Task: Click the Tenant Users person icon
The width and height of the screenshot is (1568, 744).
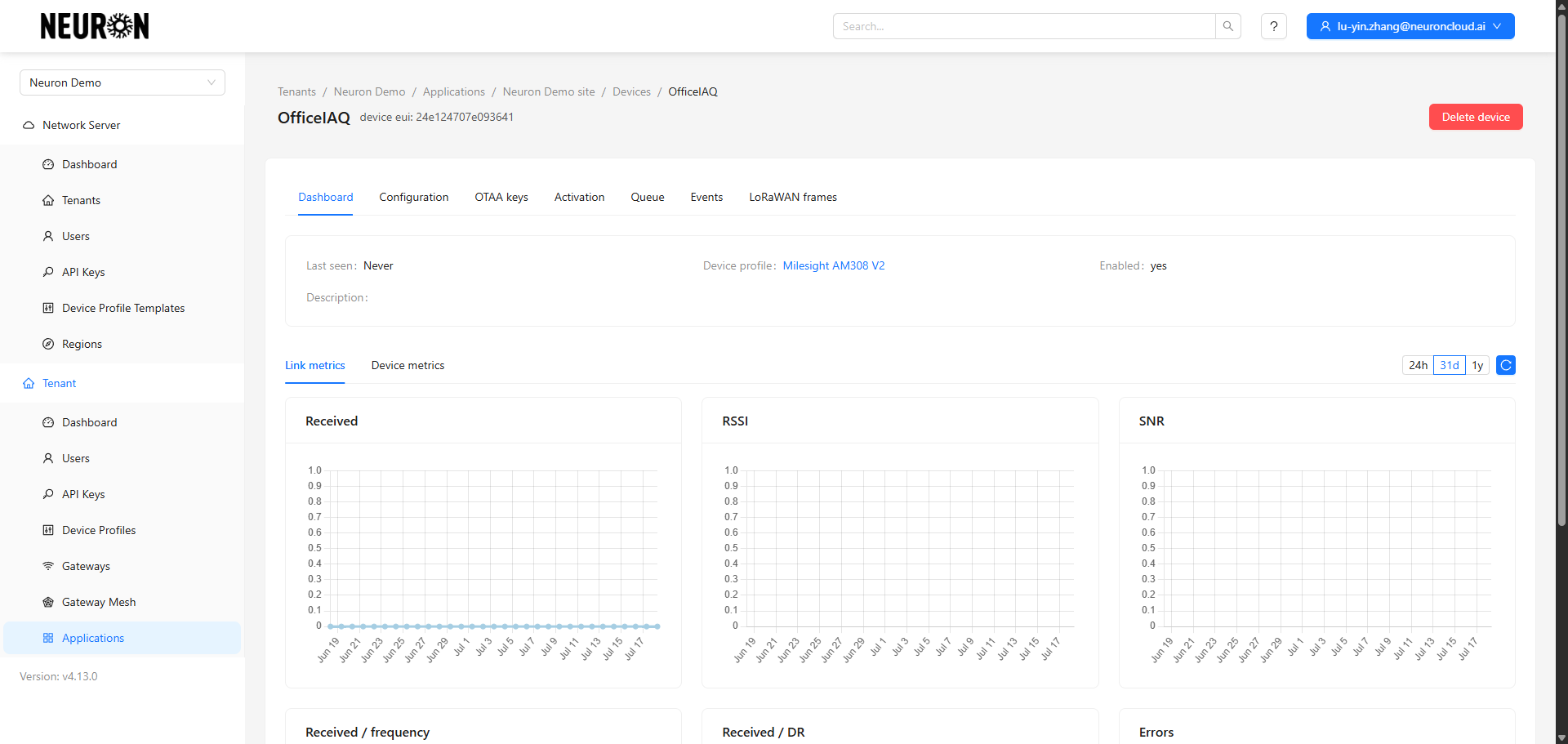Action: pyautogui.click(x=48, y=458)
